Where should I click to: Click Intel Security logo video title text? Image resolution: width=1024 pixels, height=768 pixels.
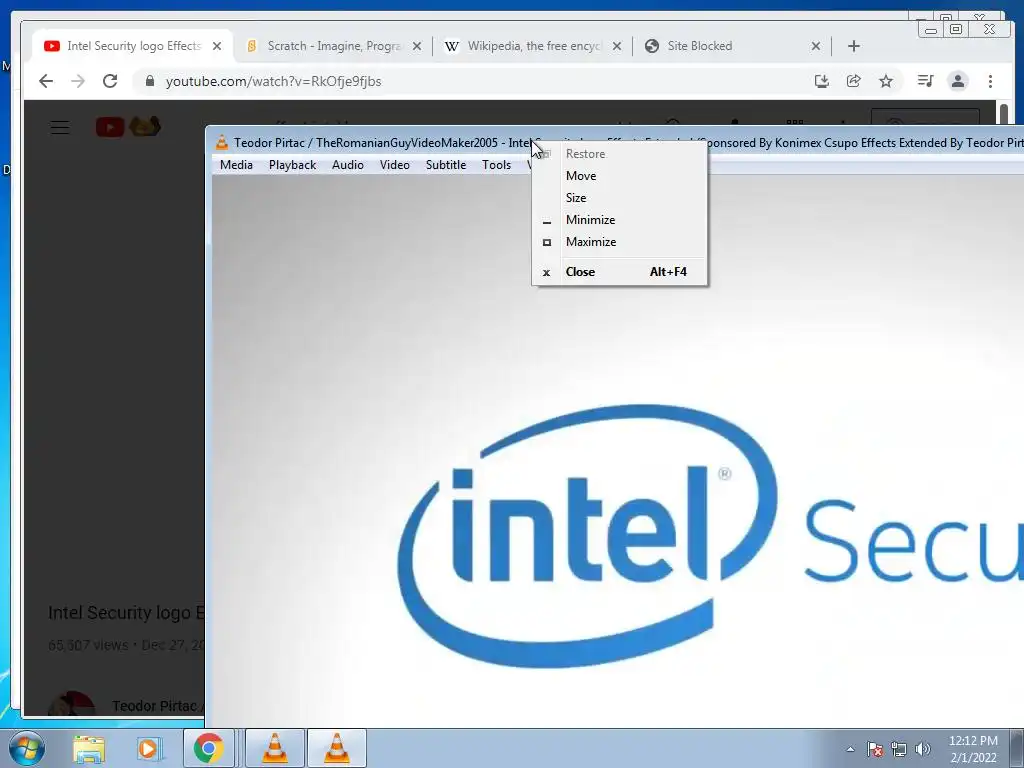coord(126,613)
